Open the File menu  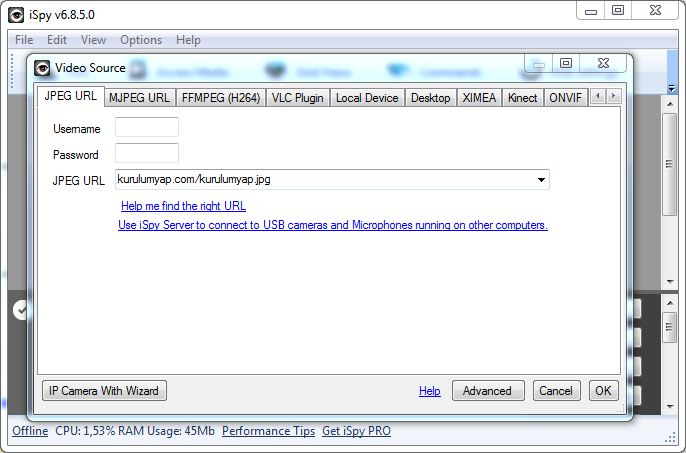coord(24,40)
